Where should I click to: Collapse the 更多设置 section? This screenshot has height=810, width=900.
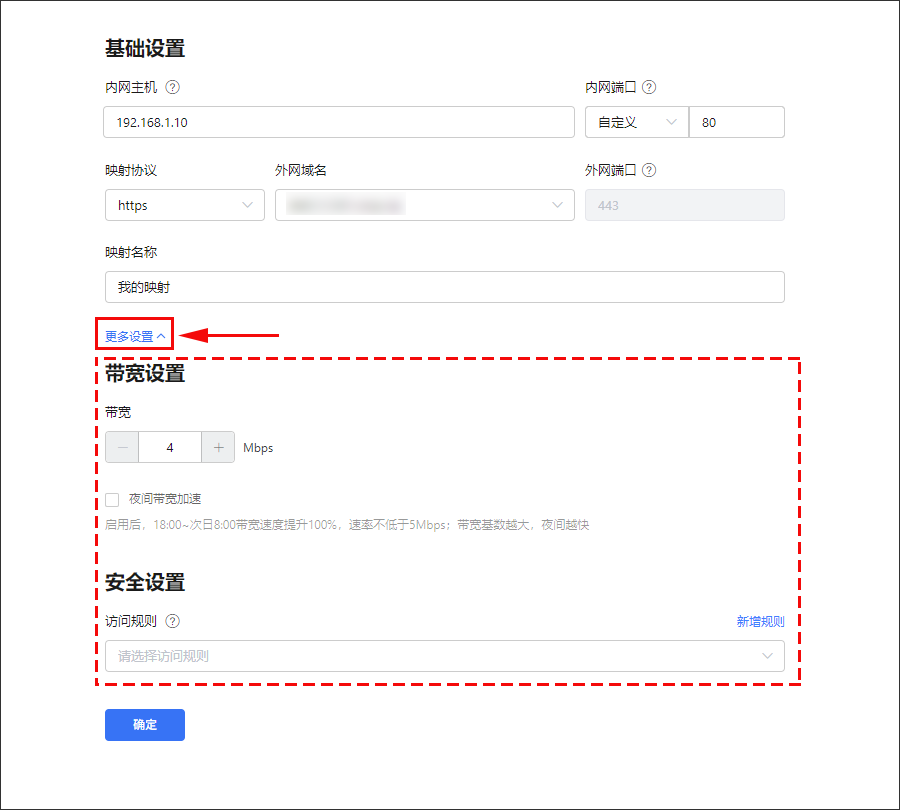pos(135,336)
